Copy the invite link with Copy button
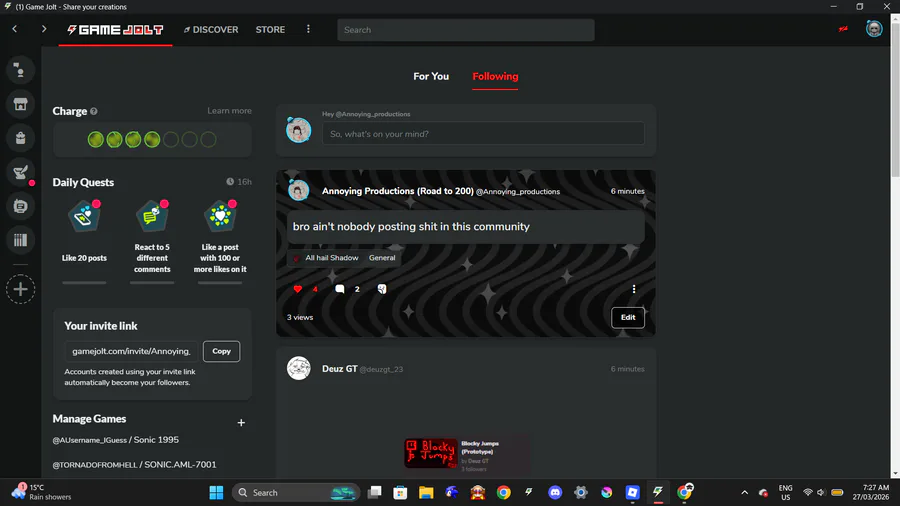This screenshot has width=900, height=506. (x=222, y=351)
